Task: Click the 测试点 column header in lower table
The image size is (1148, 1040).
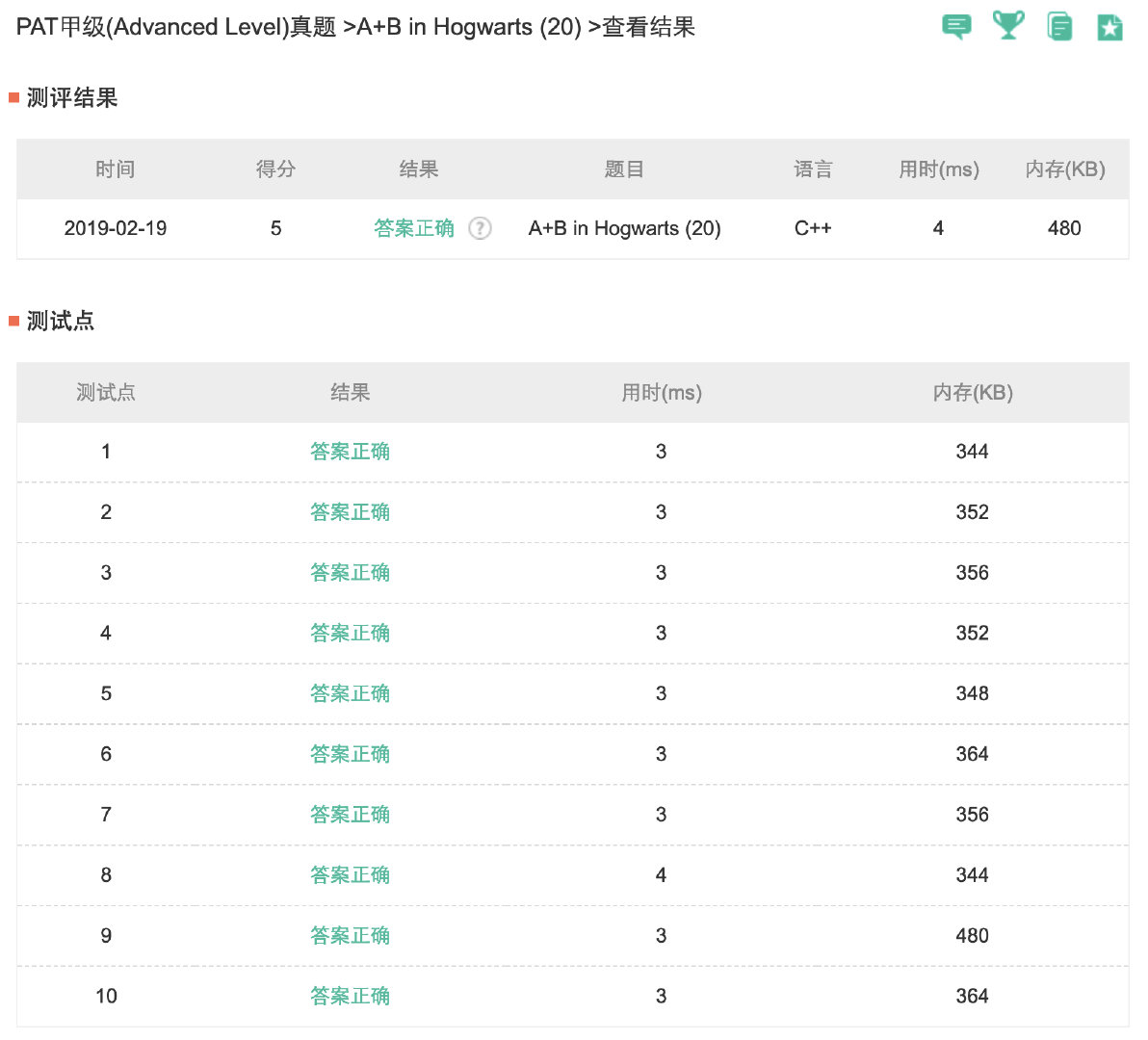Action: 106,392
